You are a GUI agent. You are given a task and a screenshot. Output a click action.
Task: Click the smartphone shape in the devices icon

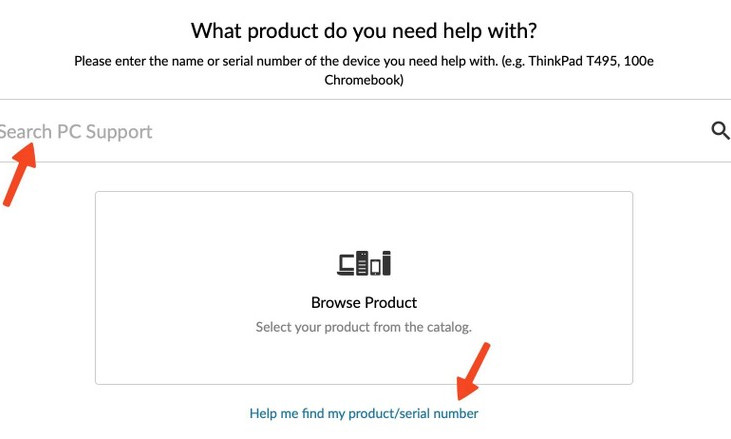pyautogui.click(x=375, y=268)
